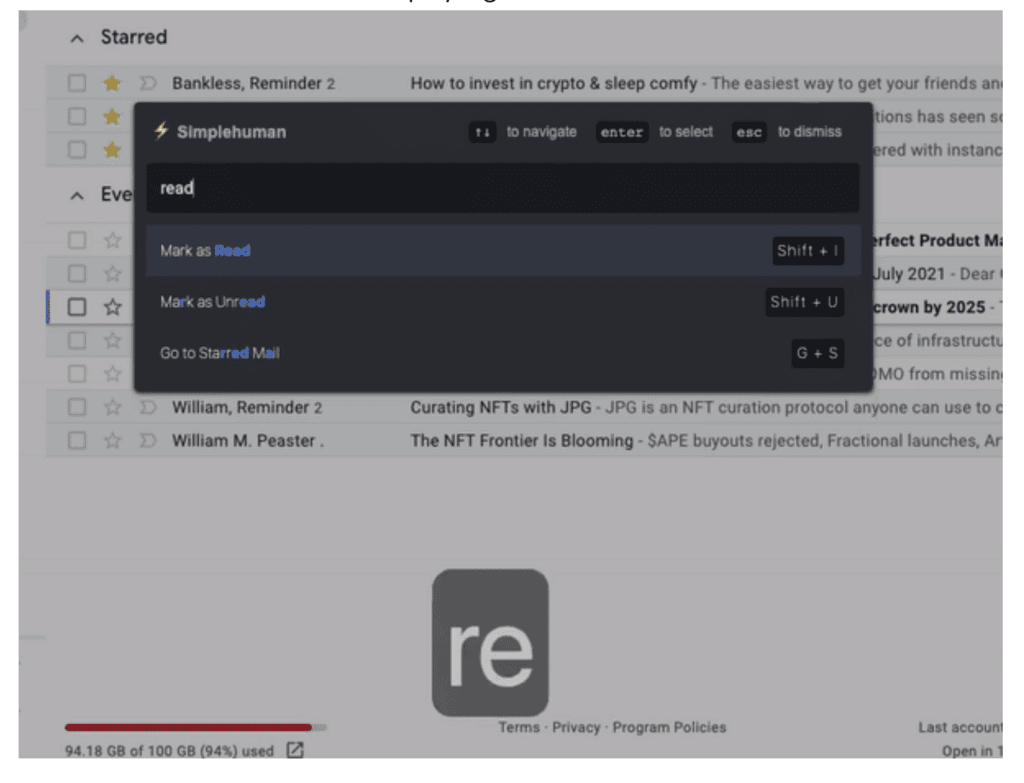Click the esc key hint to dismiss
Image resolution: width=1024 pixels, height=783 pixels.
coord(748,132)
